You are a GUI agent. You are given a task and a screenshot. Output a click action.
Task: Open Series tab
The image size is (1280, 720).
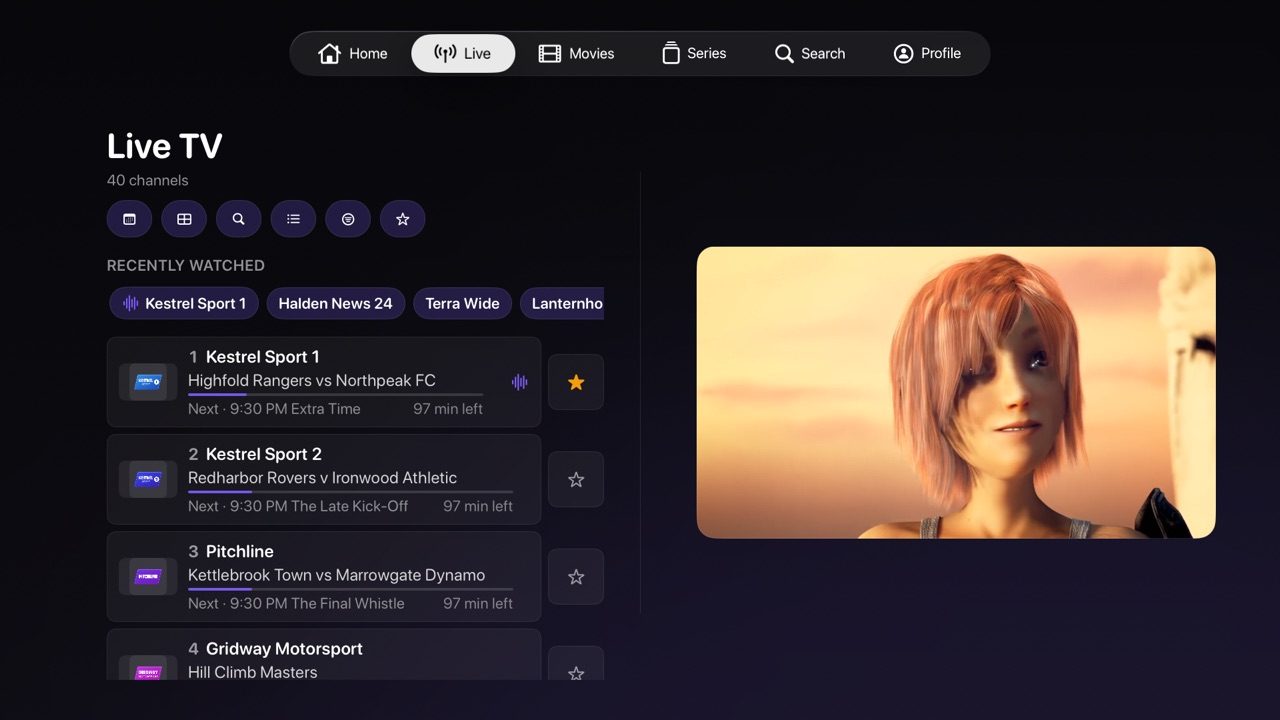coord(694,54)
